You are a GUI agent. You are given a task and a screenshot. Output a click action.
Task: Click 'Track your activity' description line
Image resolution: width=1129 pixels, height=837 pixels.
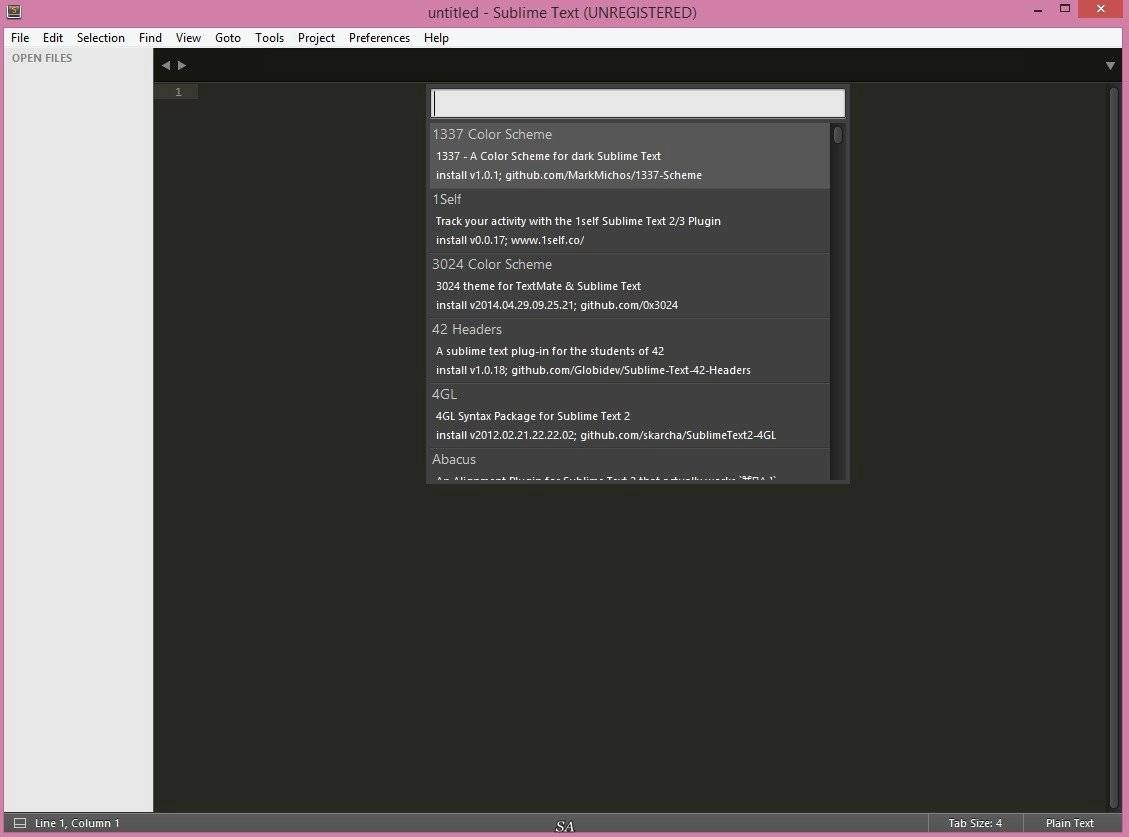[578, 221]
